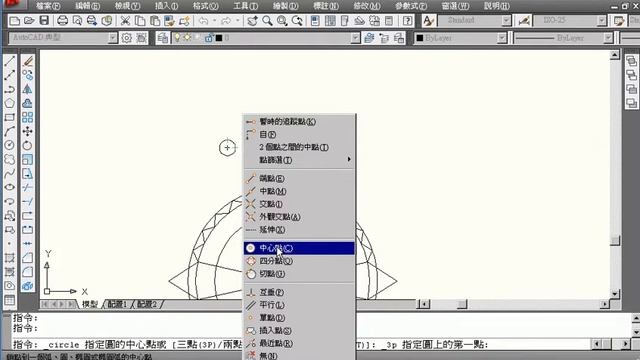
Task: Select the Arc tool
Action: click(x=9, y=131)
